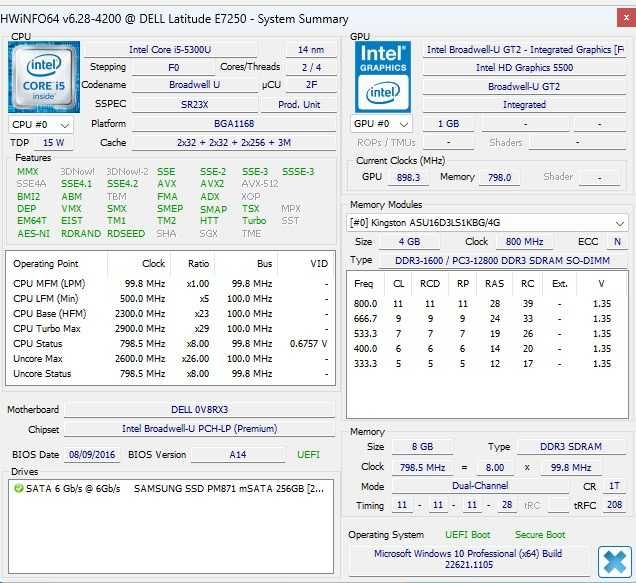This screenshot has width=636, height=583.
Task: Close the System Summary window with red X
Action: (x=626, y=18)
